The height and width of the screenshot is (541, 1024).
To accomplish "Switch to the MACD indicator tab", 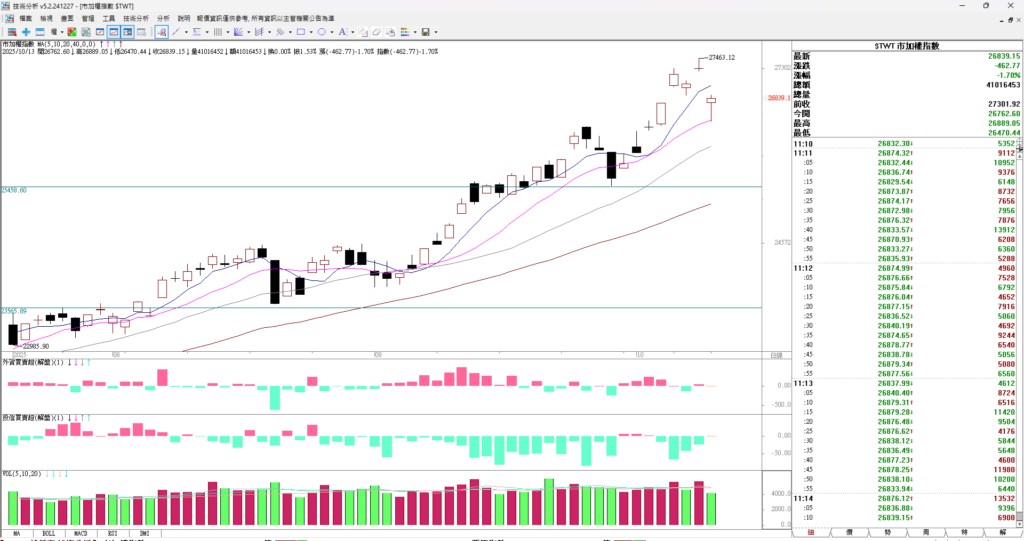I will (81, 534).
